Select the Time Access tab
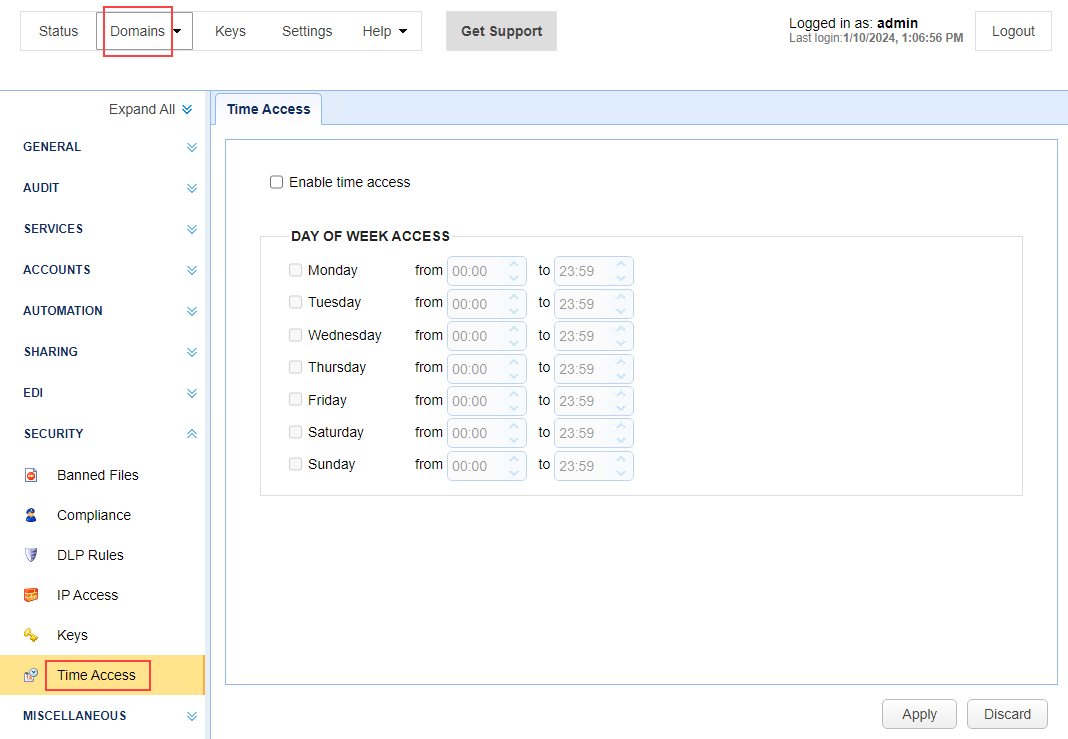Viewport: 1068px width, 739px height. click(x=268, y=109)
